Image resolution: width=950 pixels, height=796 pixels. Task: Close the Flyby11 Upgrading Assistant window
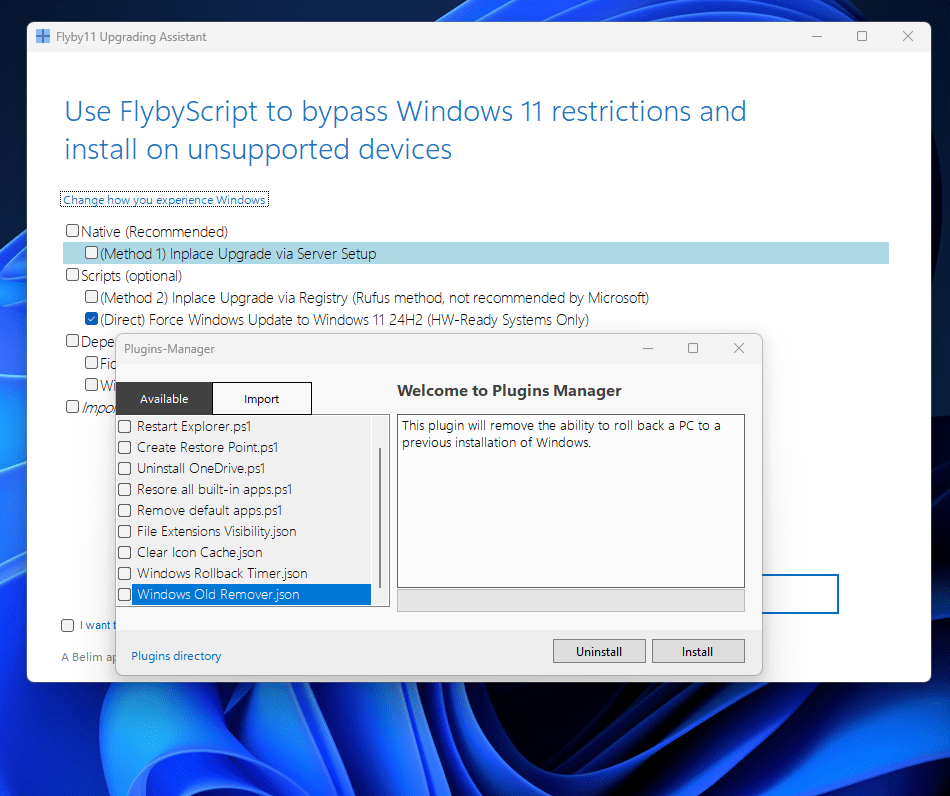click(908, 36)
